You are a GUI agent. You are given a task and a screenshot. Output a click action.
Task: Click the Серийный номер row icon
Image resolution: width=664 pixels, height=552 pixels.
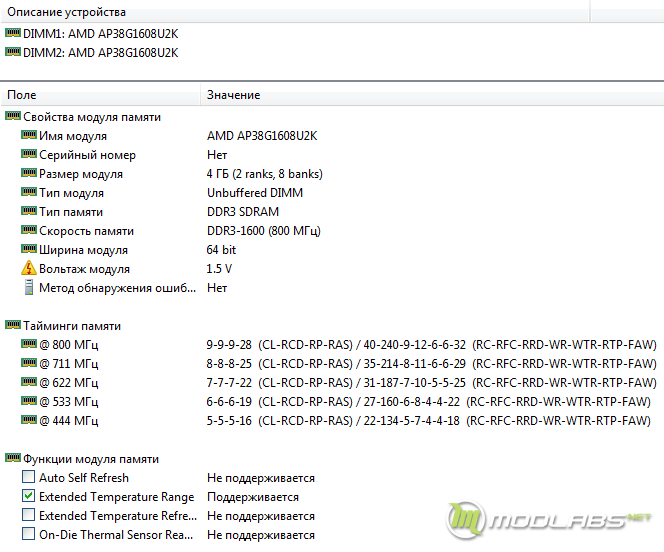(29, 154)
